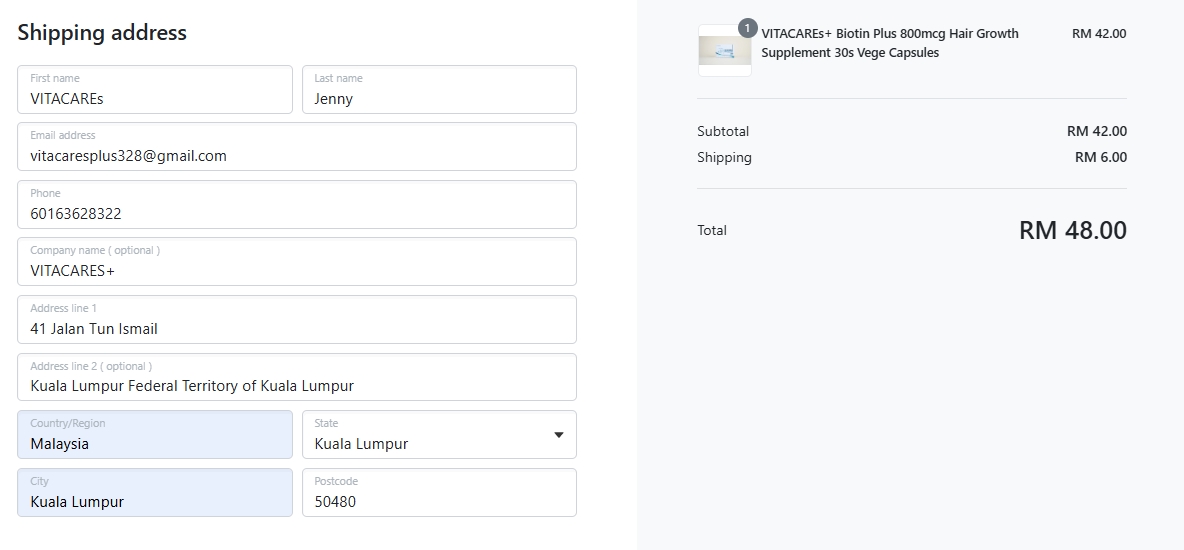Click the First name input field
1184x550 pixels.
155,89
